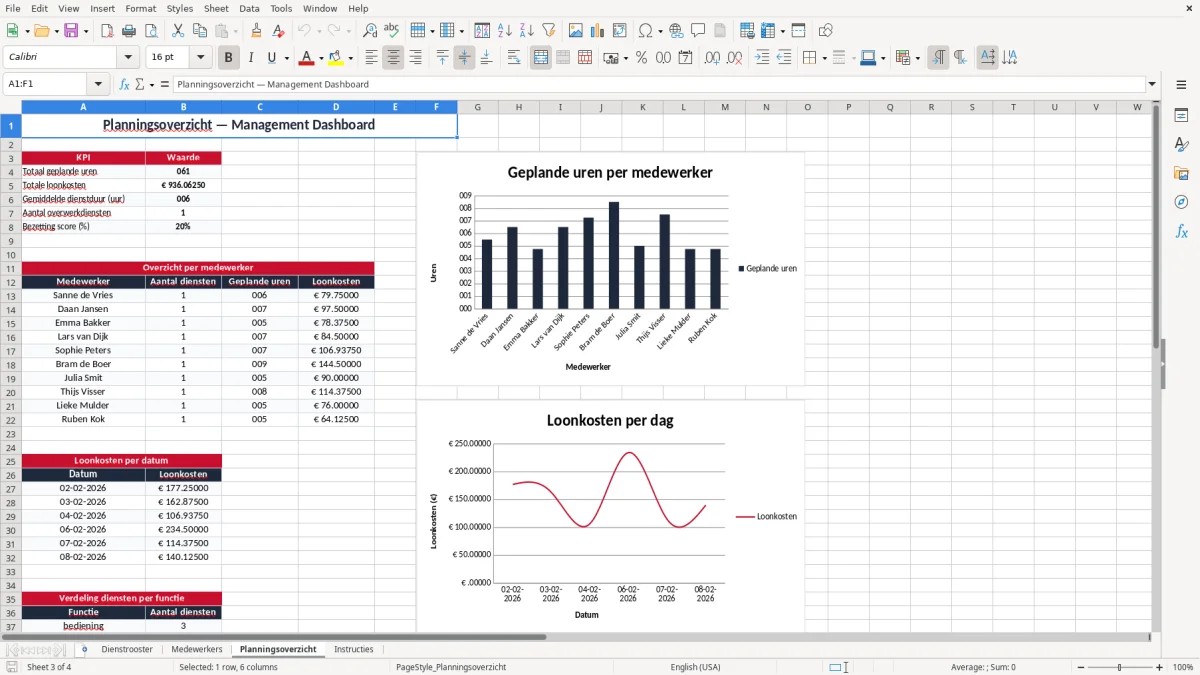Open the Gallery sidebar deck
Viewport: 1200px width, 675px height.
pos(1181,174)
